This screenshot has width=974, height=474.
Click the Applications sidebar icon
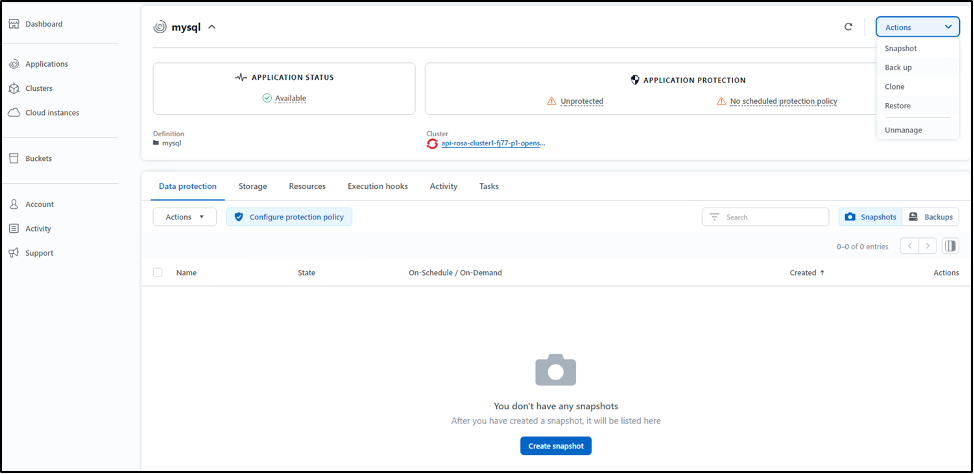pyautogui.click(x=14, y=64)
